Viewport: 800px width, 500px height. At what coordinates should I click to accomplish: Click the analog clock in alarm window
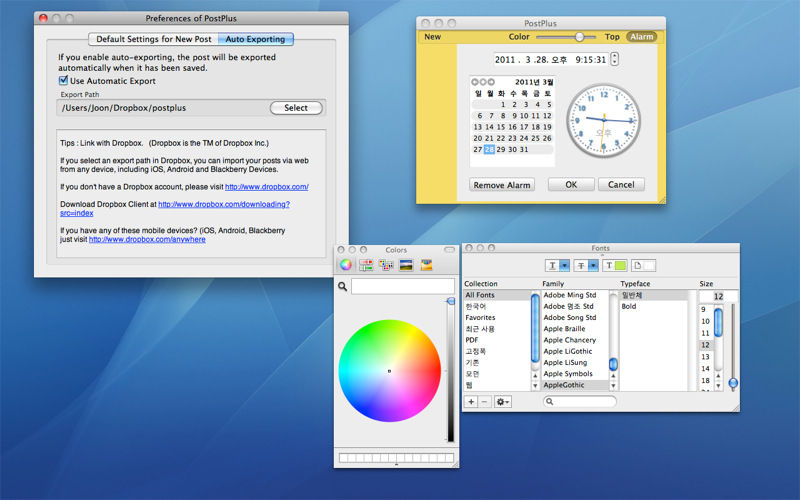(x=604, y=120)
